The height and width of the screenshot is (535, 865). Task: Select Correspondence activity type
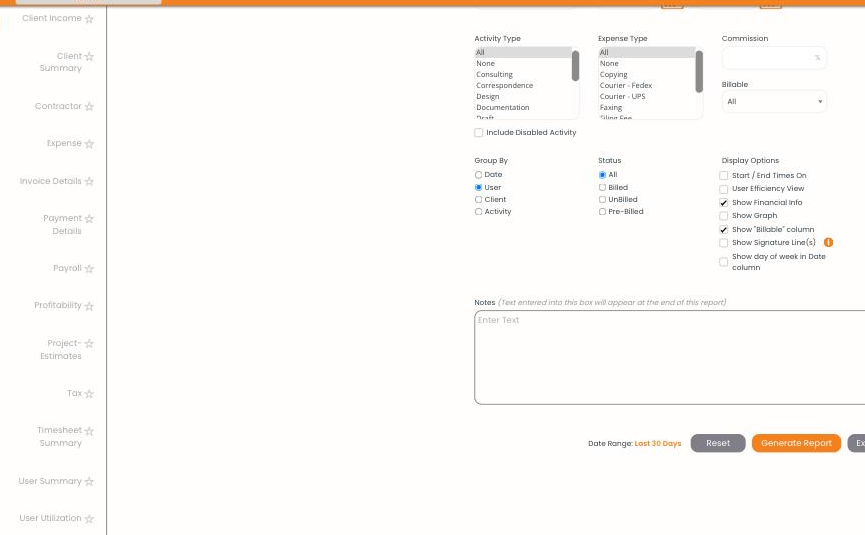[x=522, y=85]
